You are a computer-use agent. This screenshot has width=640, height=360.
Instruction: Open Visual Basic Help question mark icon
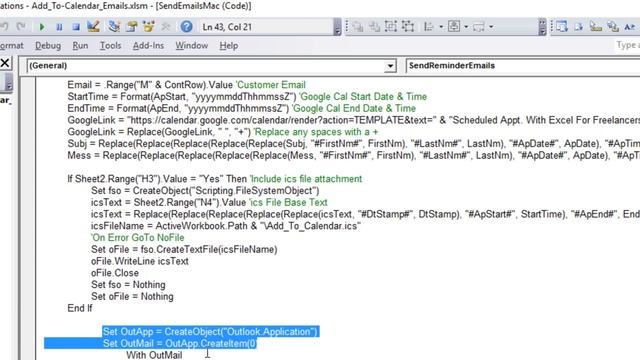(x=187, y=27)
